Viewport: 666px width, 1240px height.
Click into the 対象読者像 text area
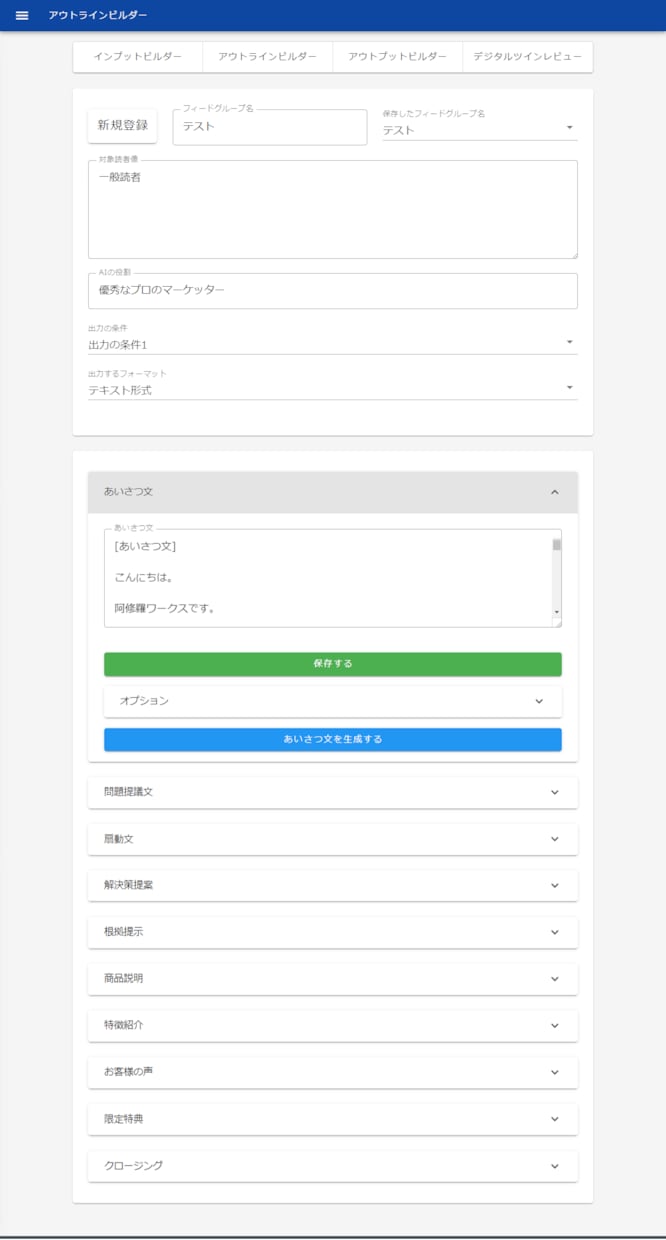click(333, 209)
